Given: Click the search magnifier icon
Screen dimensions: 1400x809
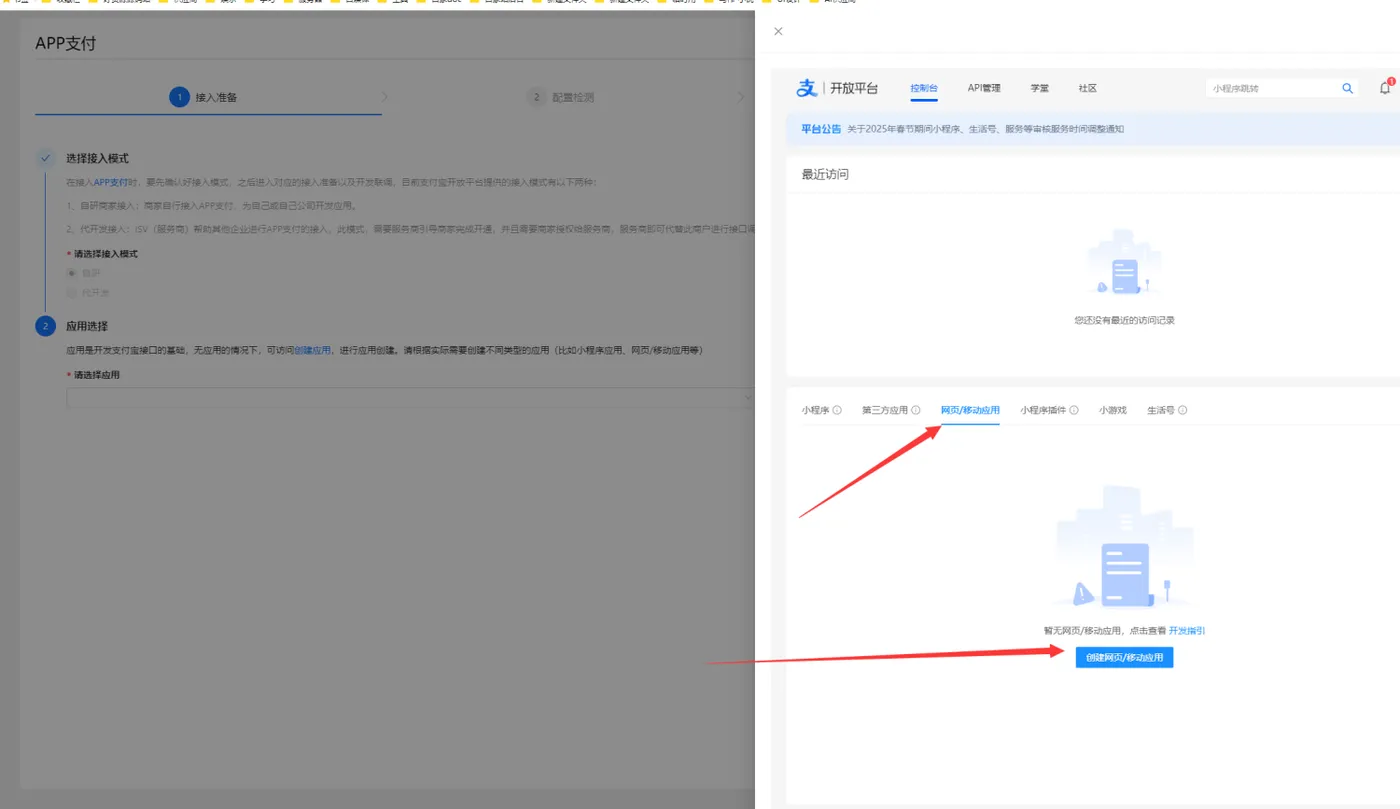Looking at the screenshot, I should tap(1347, 88).
